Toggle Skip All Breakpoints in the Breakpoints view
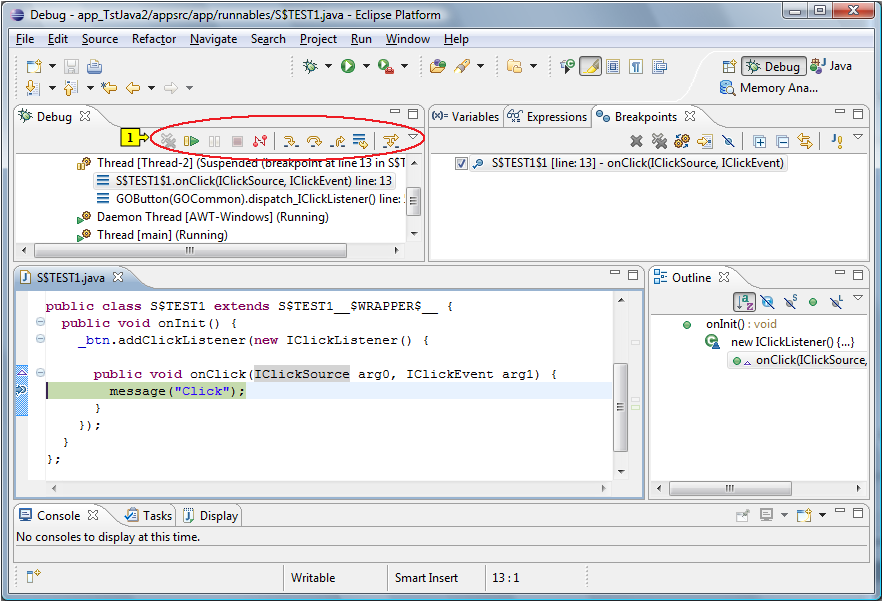The image size is (882, 602). [x=728, y=141]
